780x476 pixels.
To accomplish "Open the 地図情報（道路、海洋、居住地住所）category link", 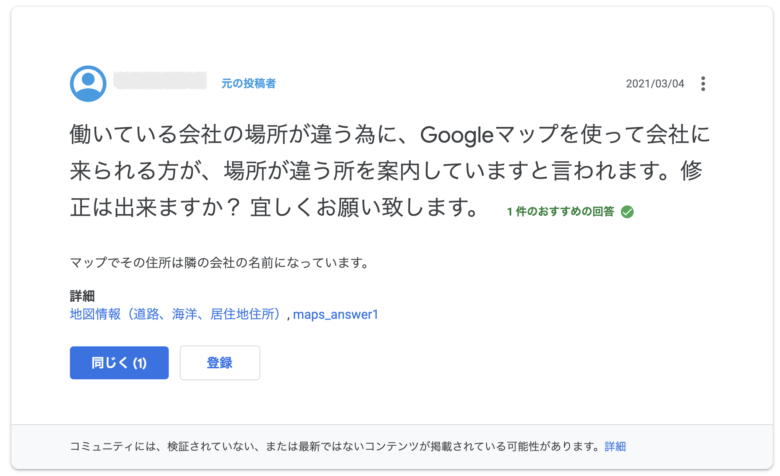I will (177, 314).
